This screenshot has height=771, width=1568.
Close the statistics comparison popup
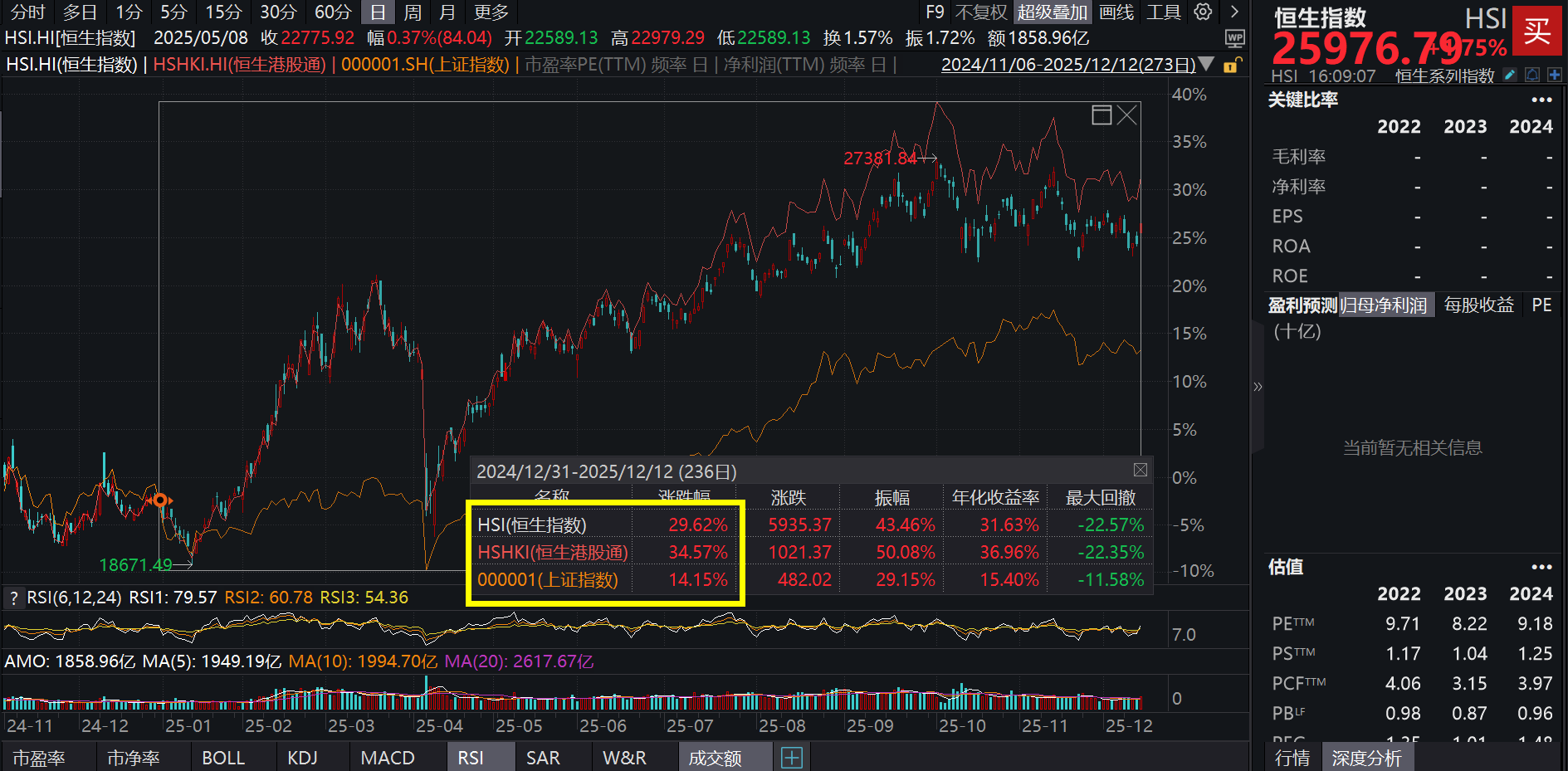[1141, 470]
